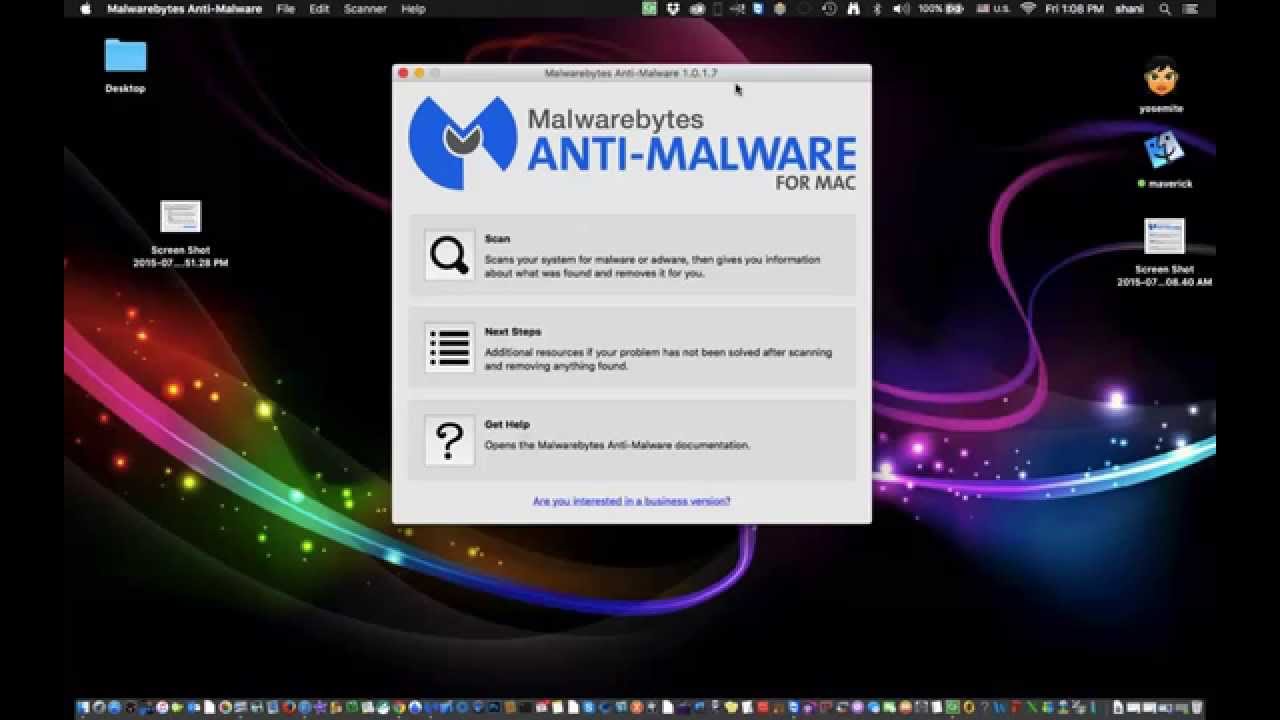Open the Scanner menu

click(x=365, y=9)
